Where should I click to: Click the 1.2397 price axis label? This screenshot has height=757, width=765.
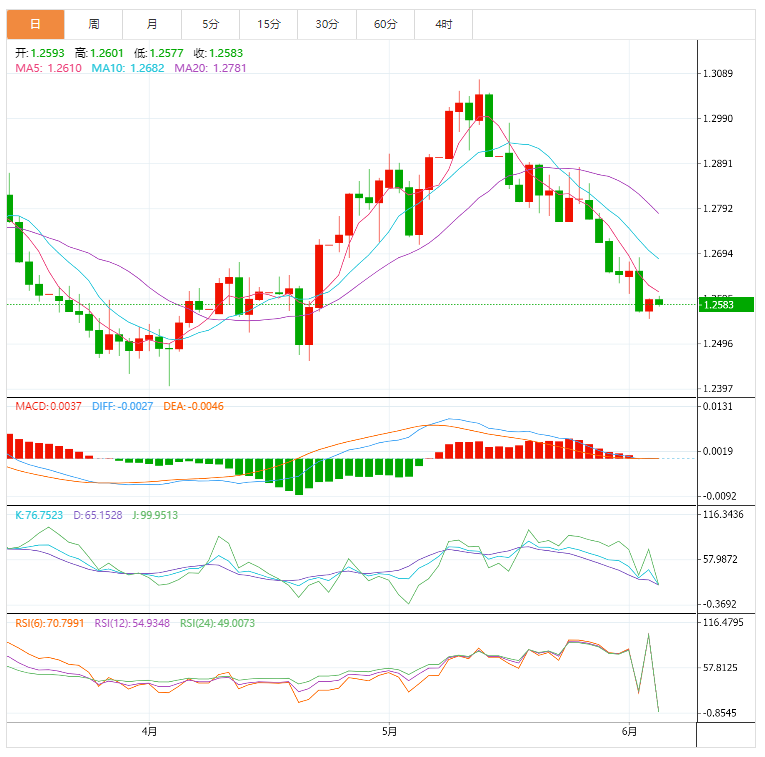[x=718, y=389]
